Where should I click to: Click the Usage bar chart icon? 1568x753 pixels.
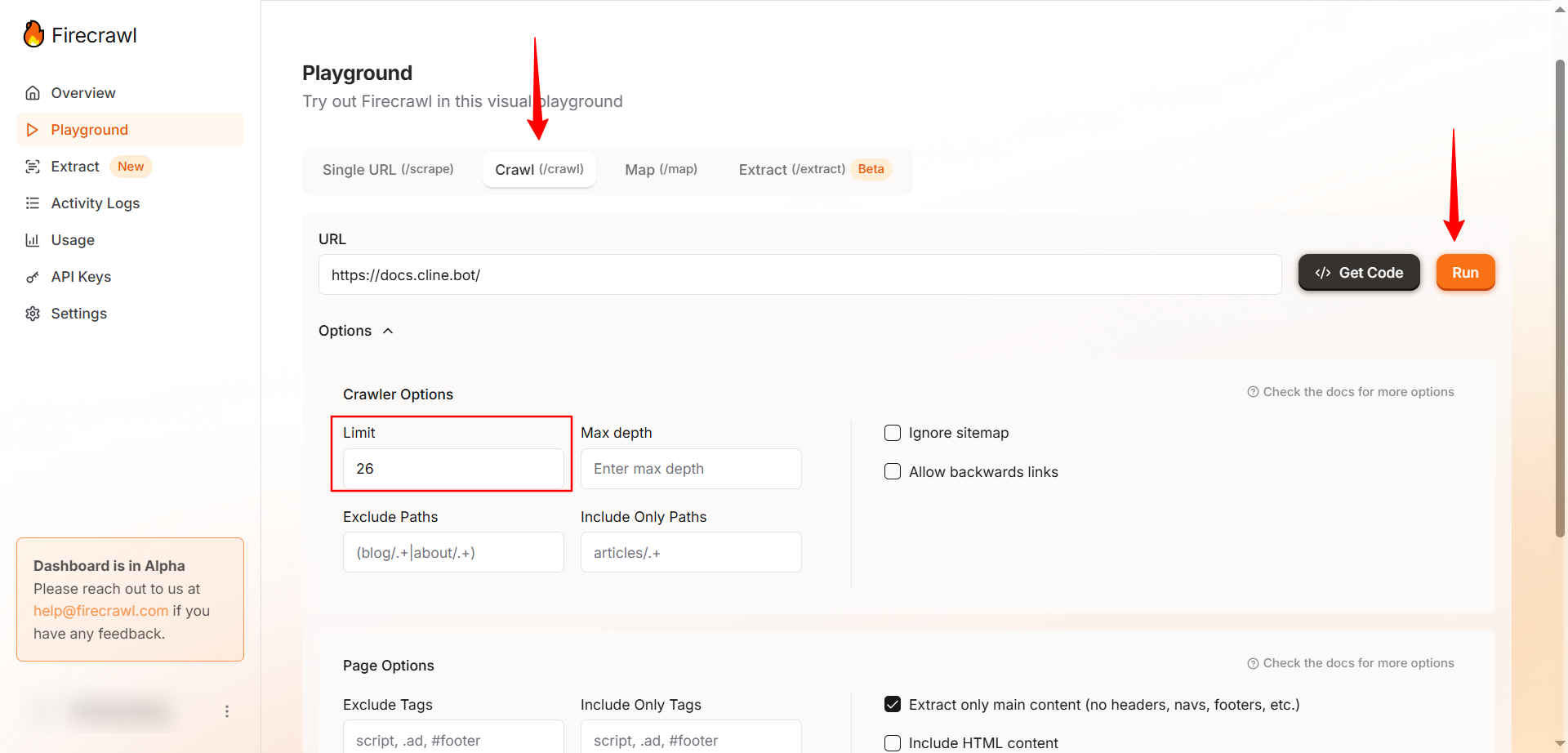pyautogui.click(x=33, y=240)
